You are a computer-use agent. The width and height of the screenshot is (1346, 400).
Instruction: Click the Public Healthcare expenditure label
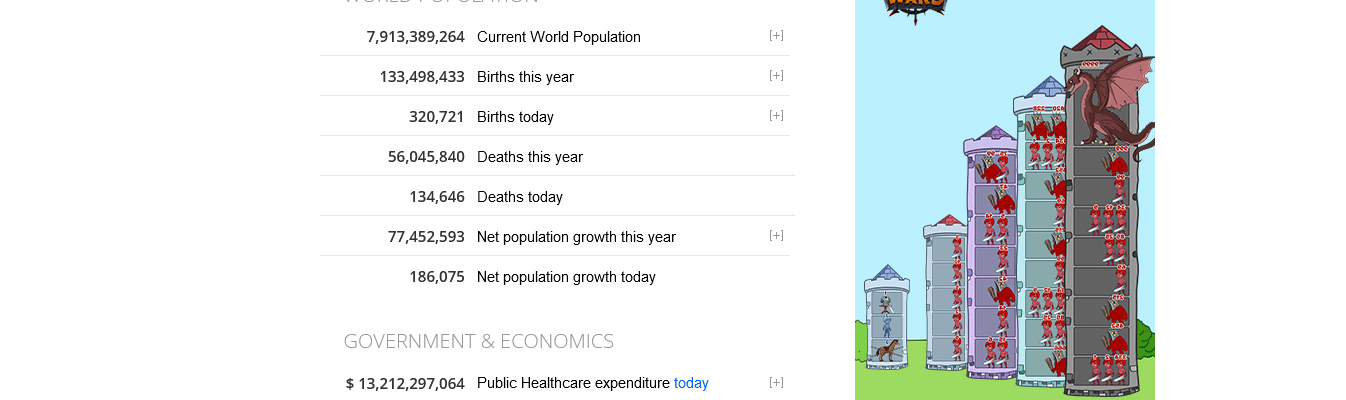573,383
